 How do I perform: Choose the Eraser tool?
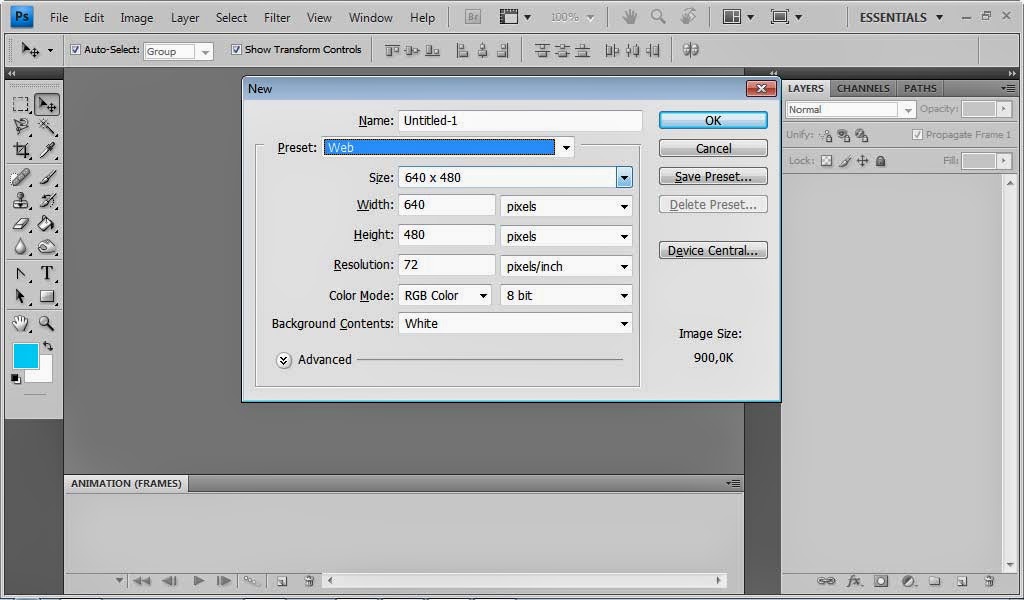21,224
